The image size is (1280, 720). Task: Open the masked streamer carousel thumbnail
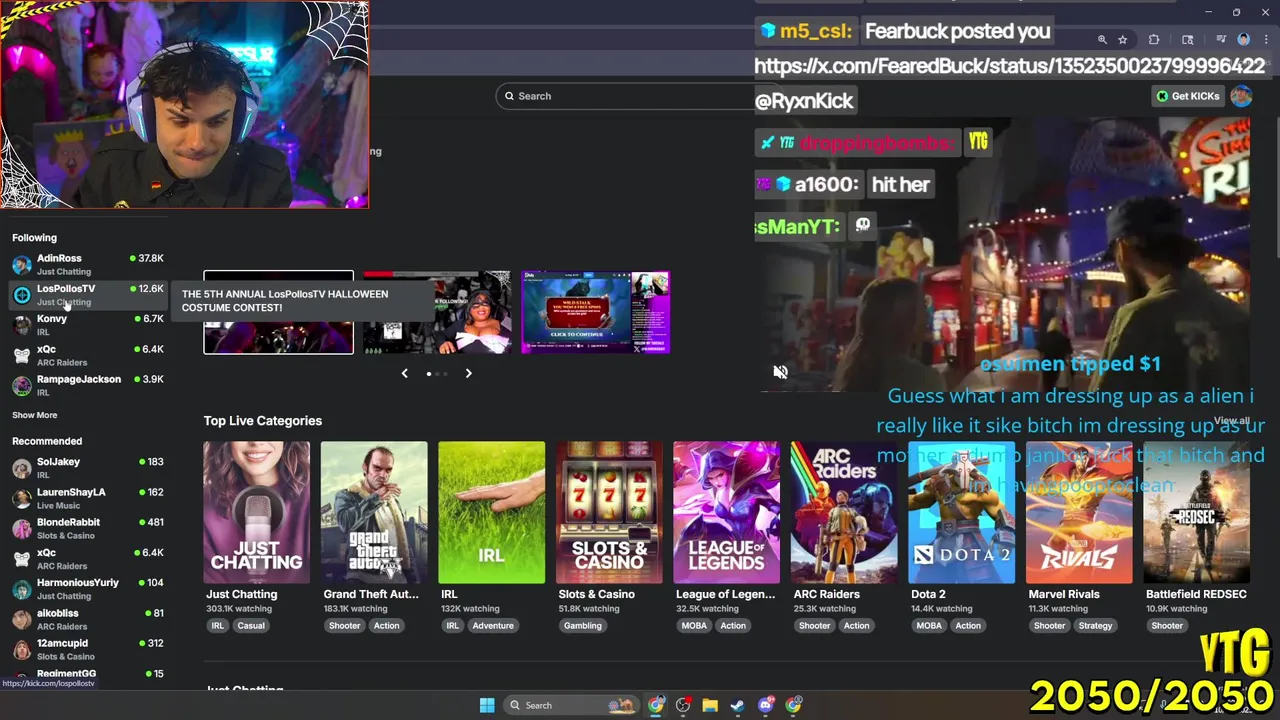436,312
